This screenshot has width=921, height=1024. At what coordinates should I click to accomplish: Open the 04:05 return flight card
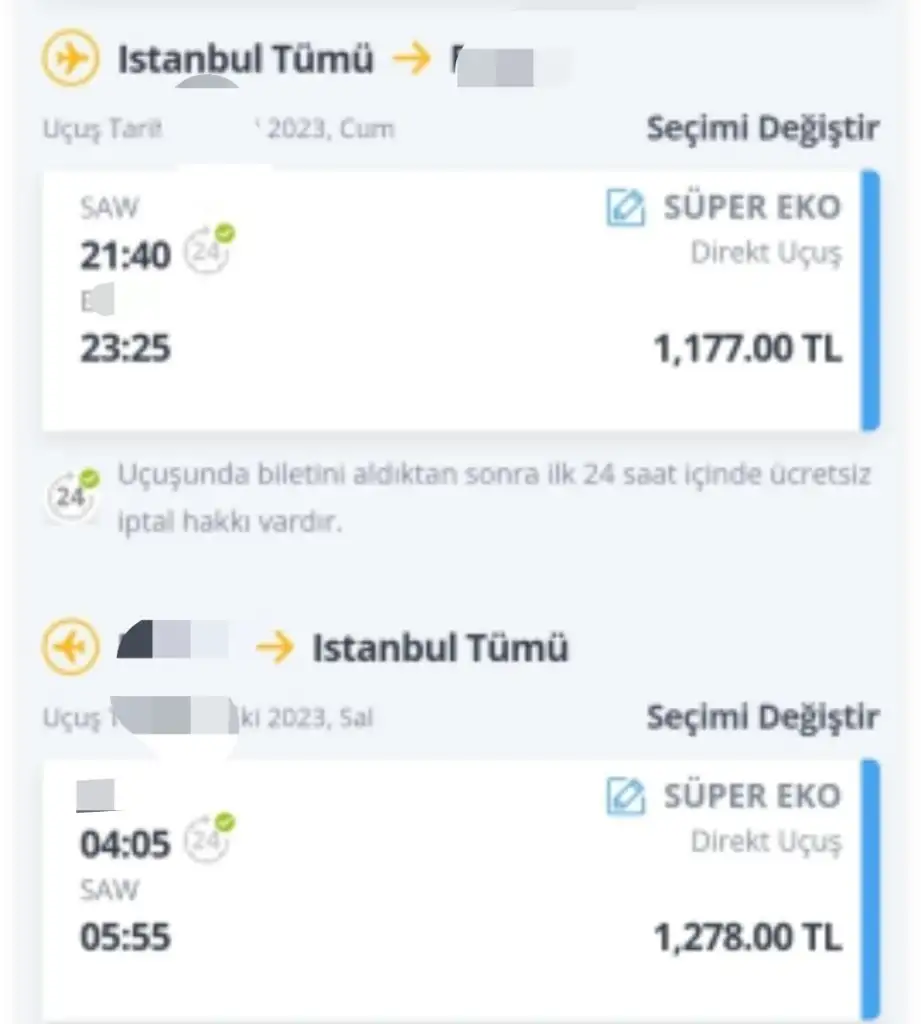point(450,888)
